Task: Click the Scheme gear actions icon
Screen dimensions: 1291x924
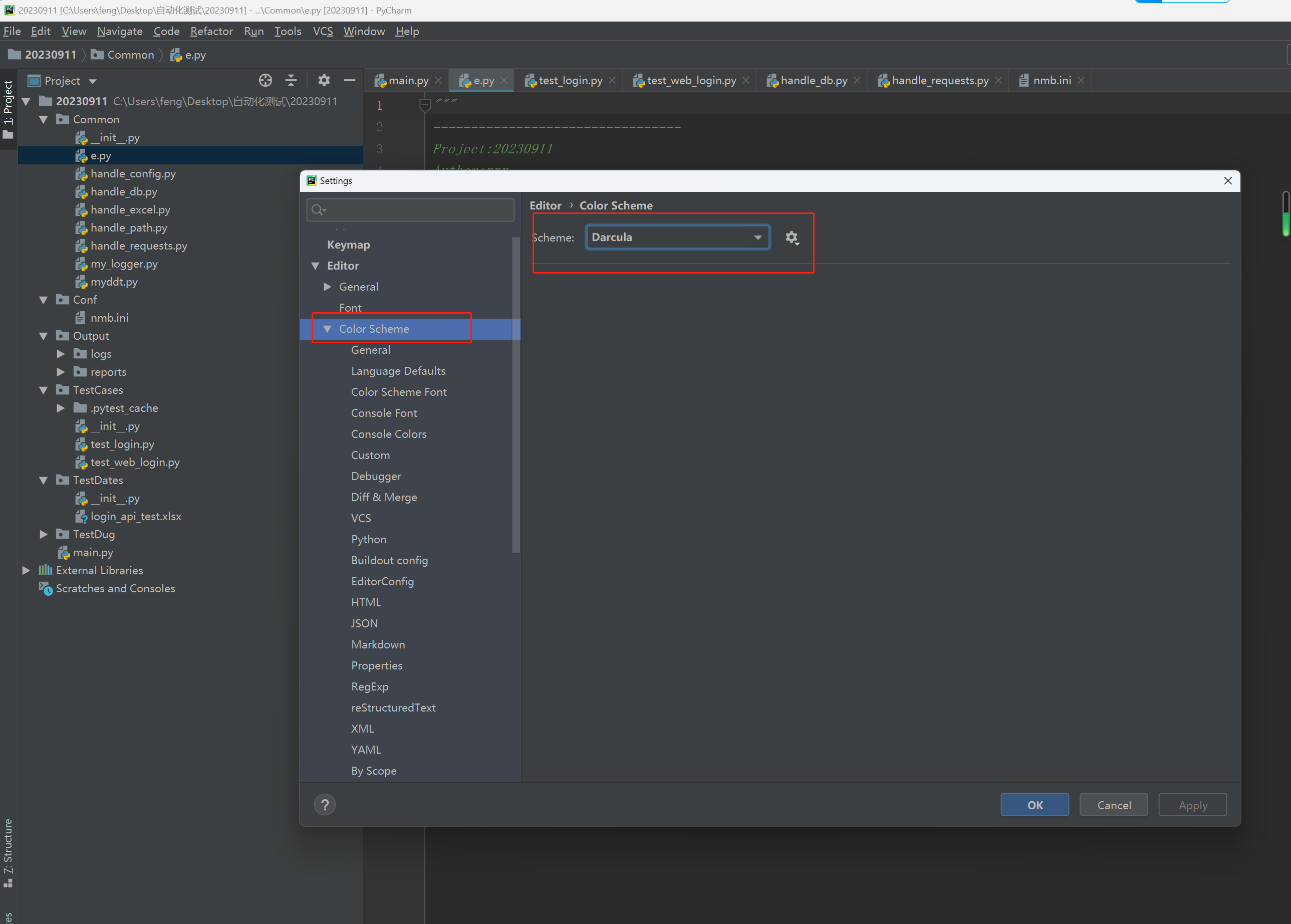Action: [792, 238]
